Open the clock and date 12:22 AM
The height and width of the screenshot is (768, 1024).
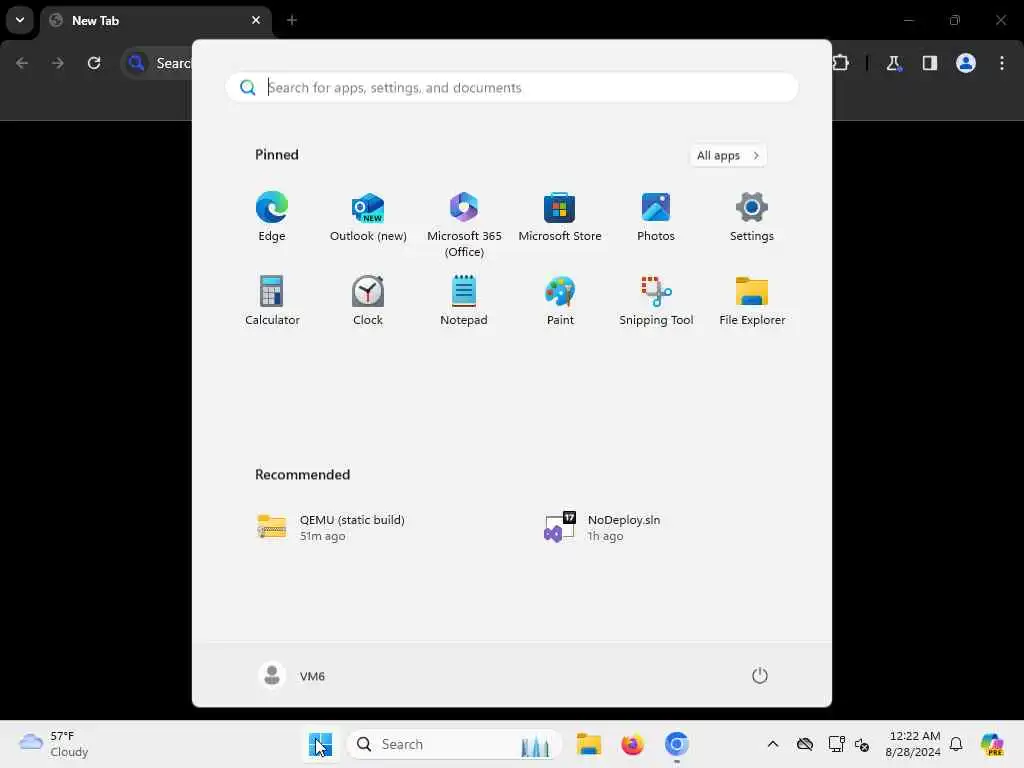coord(912,744)
